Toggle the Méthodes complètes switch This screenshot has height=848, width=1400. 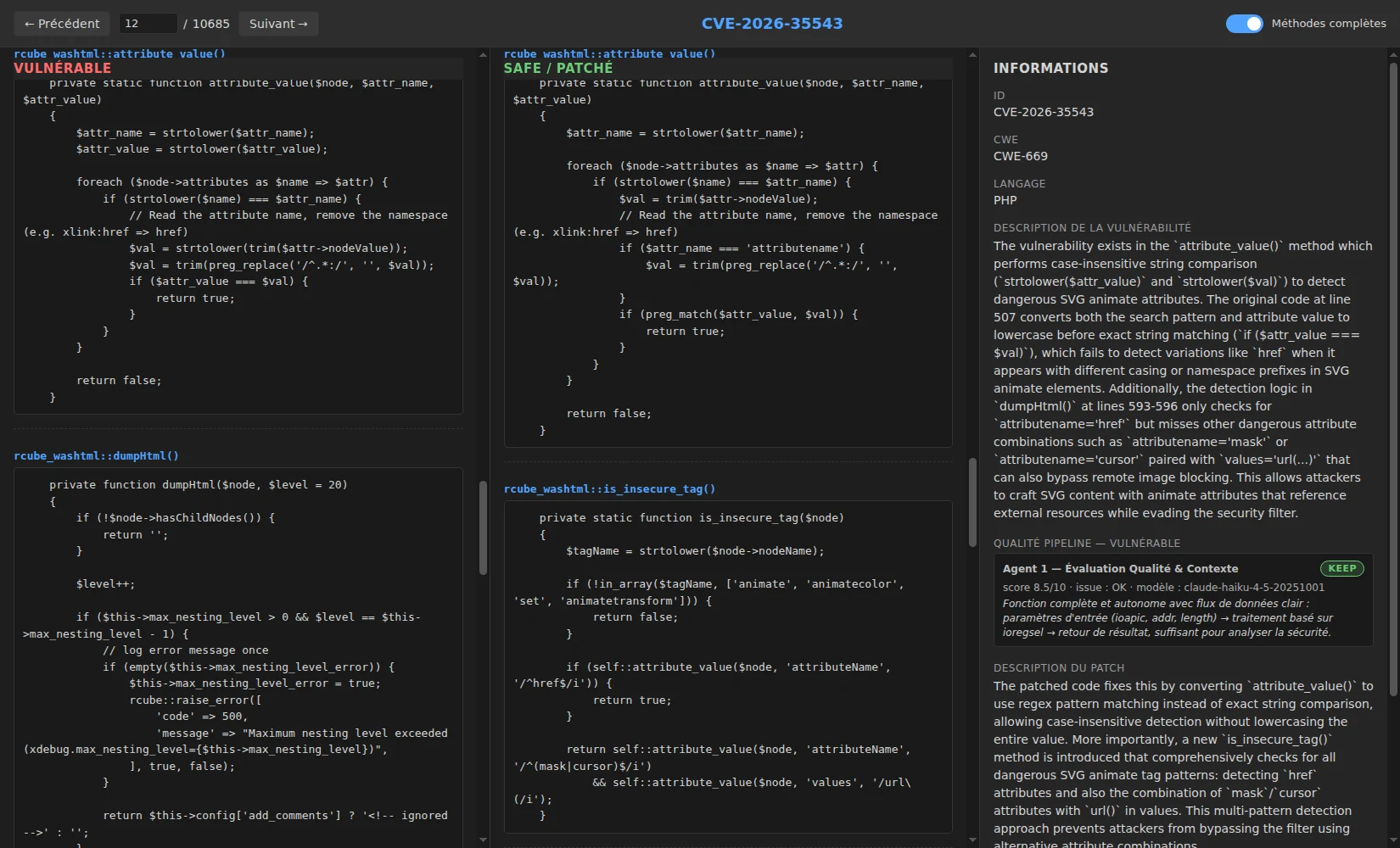(x=1244, y=24)
